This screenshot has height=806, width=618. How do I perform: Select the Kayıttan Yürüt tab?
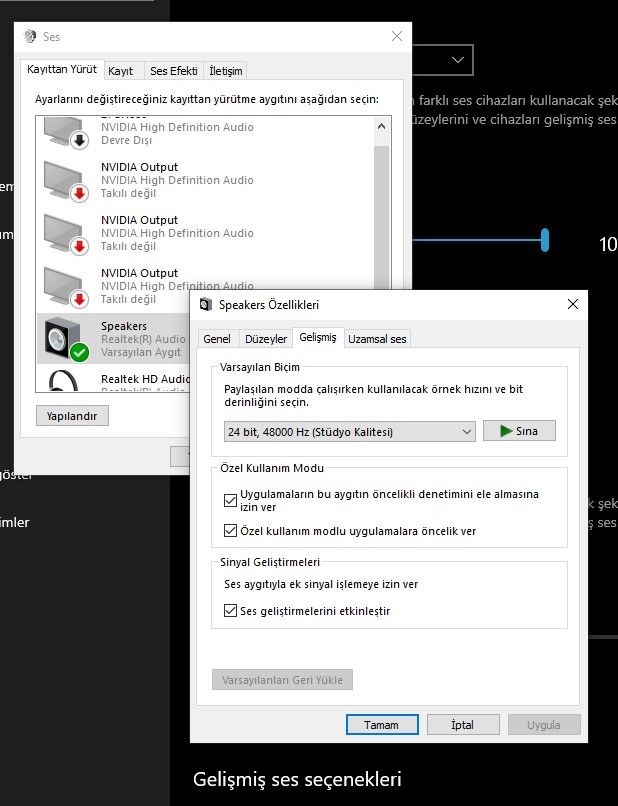(x=62, y=69)
